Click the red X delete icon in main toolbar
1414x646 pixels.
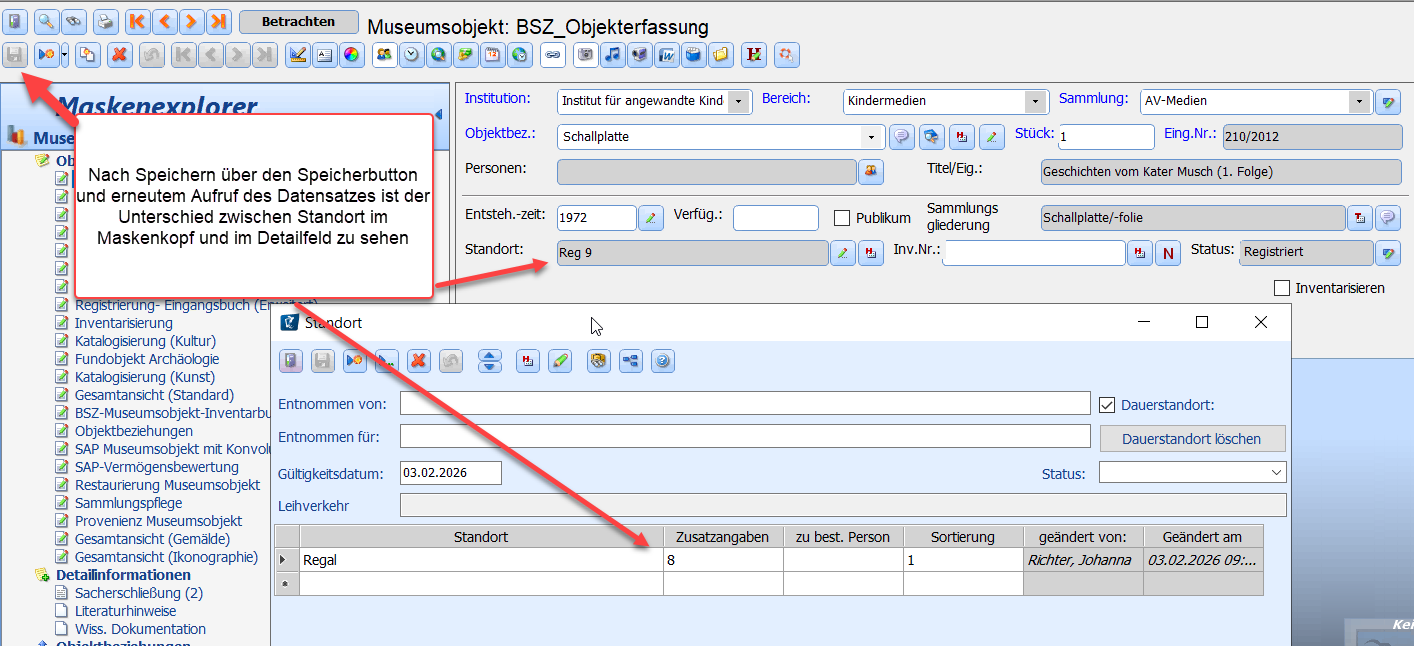click(120, 55)
